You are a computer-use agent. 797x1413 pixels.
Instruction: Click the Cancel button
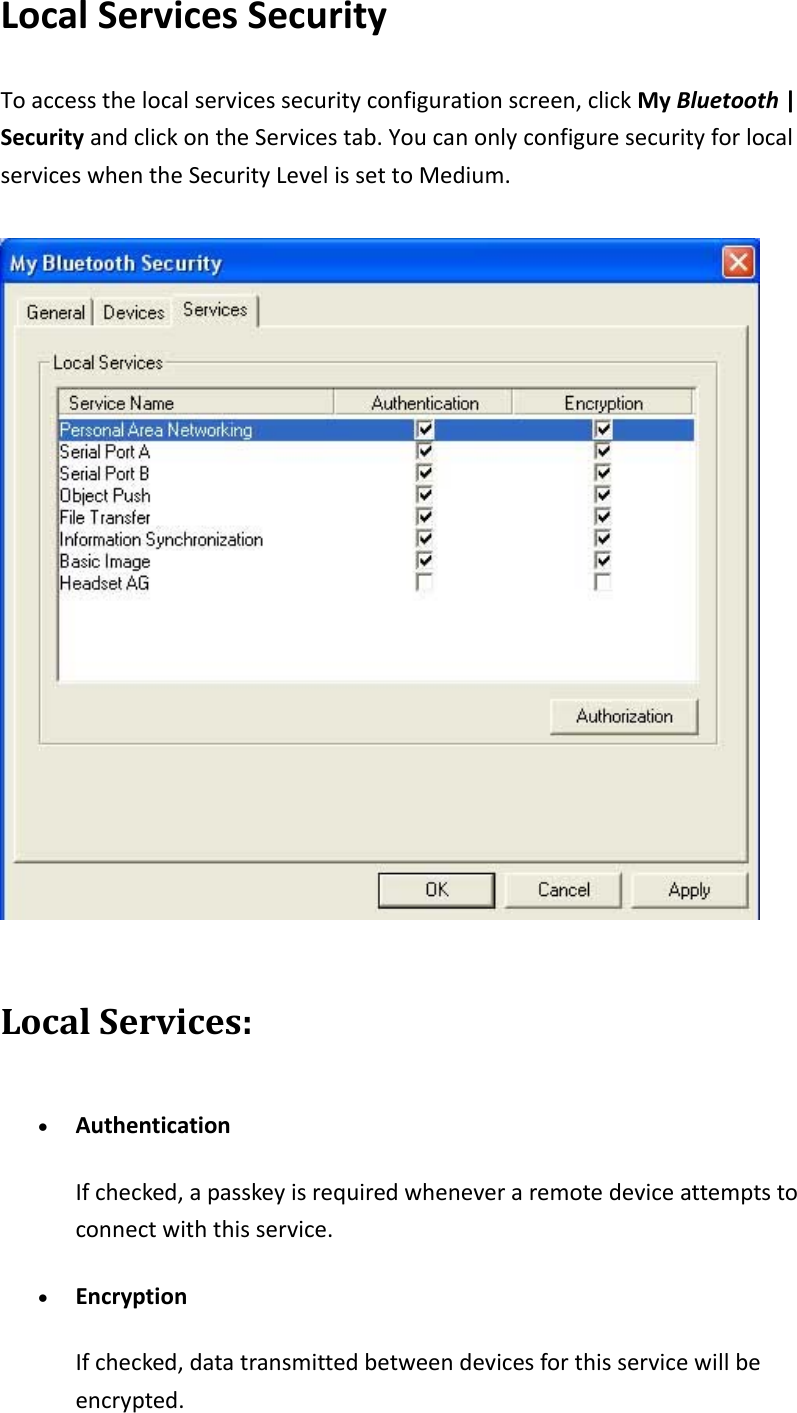[563, 890]
